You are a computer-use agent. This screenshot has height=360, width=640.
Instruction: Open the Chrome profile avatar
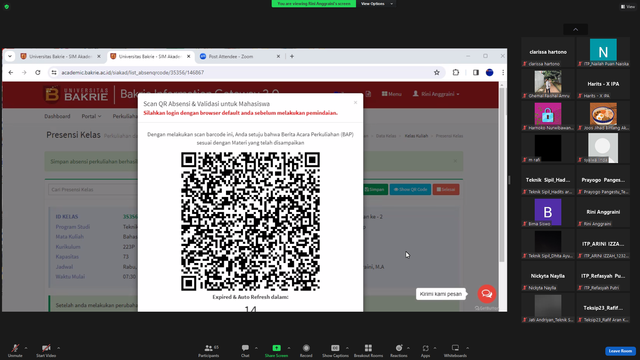pyautogui.click(x=489, y=72)
